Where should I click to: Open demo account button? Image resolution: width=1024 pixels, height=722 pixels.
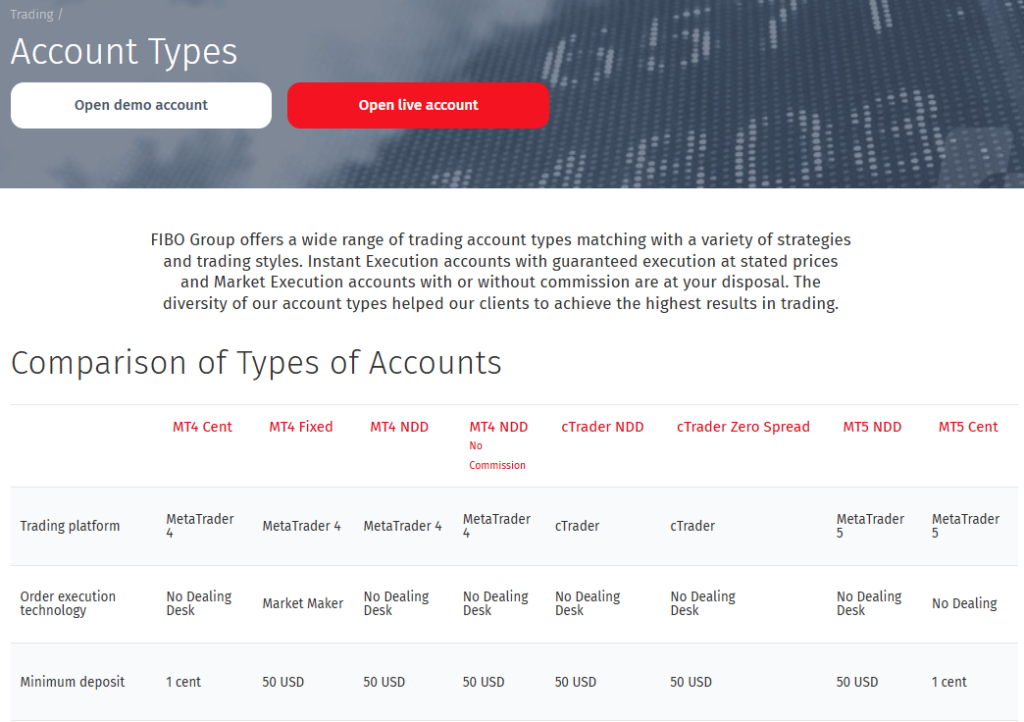[141, 105]
